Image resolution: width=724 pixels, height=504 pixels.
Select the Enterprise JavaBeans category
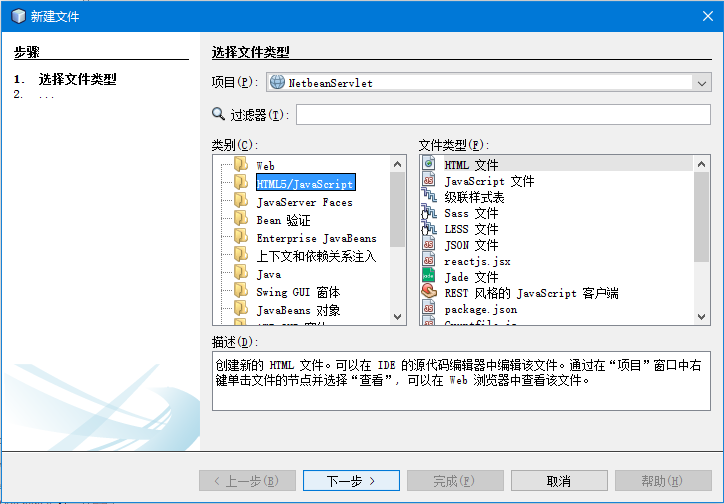(x=316, y=238)
